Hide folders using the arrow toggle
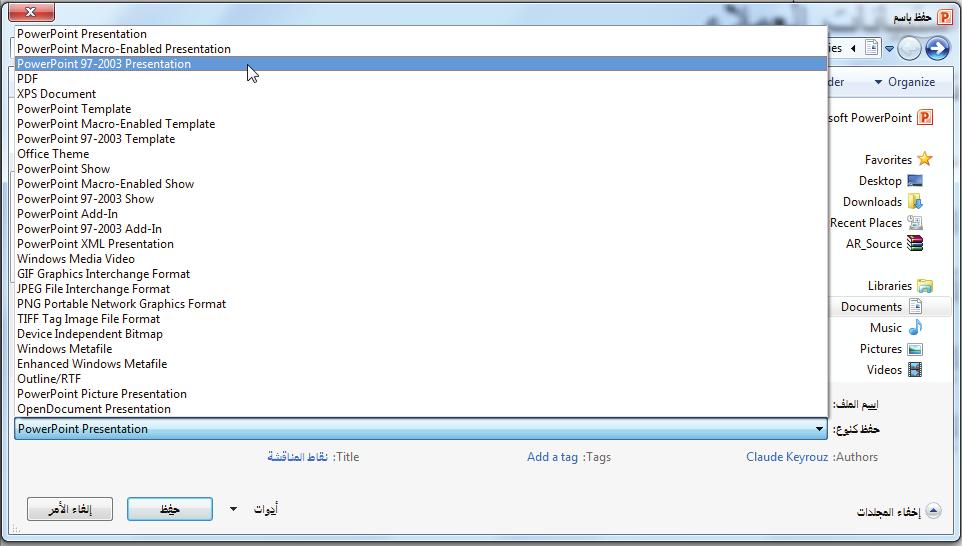This screenshot has height=546, width=962. [933, 511]
